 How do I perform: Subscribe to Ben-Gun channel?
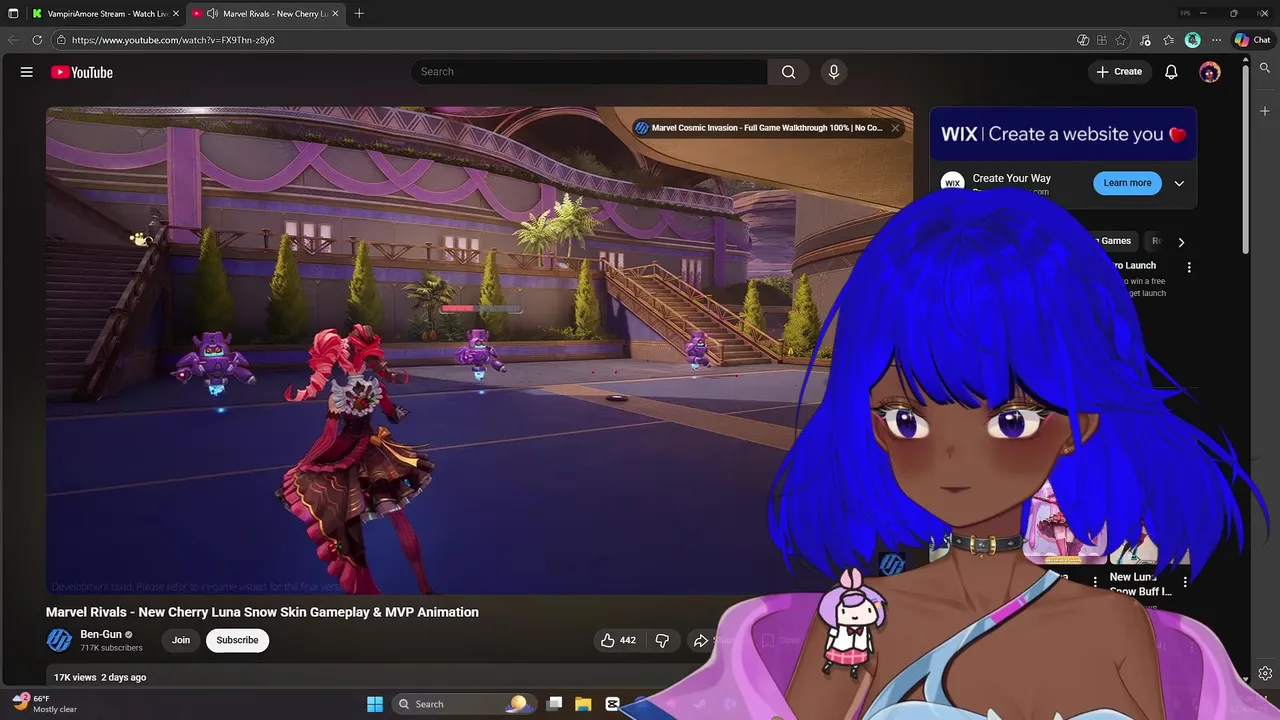tap(237, 640)
